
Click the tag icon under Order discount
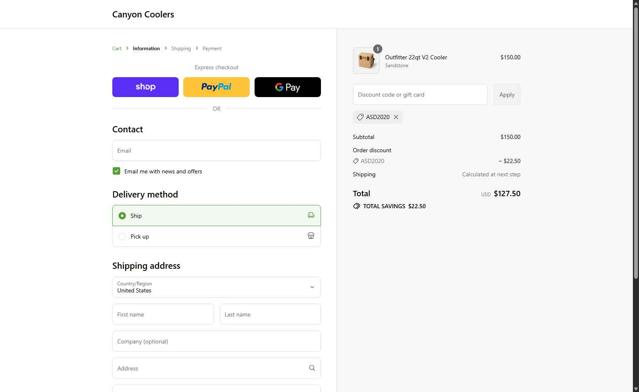(356, 161)
